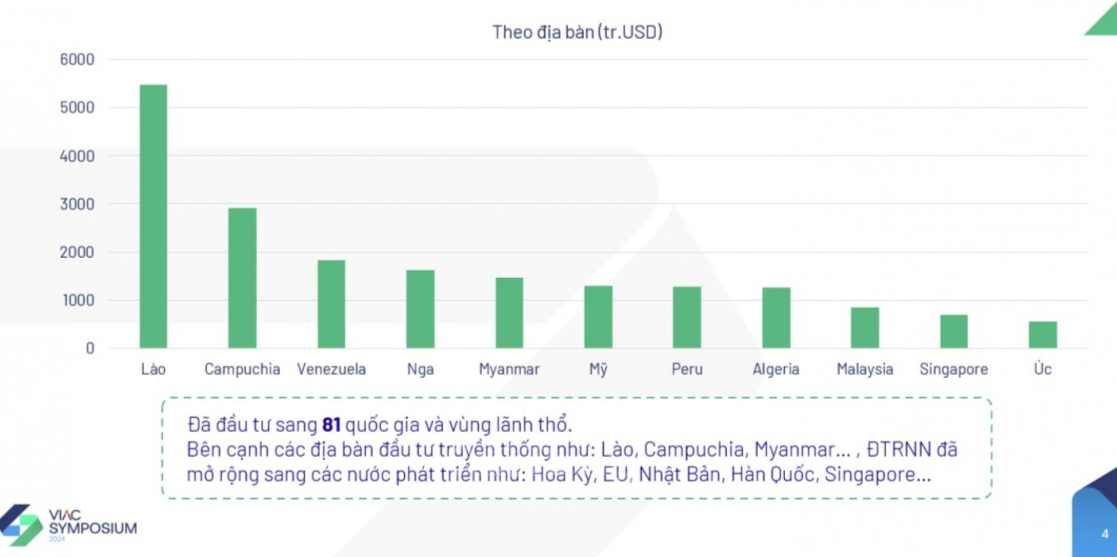1117x557 pixels.
Task: Click the Myanmar bar
Action: [509, 313]
